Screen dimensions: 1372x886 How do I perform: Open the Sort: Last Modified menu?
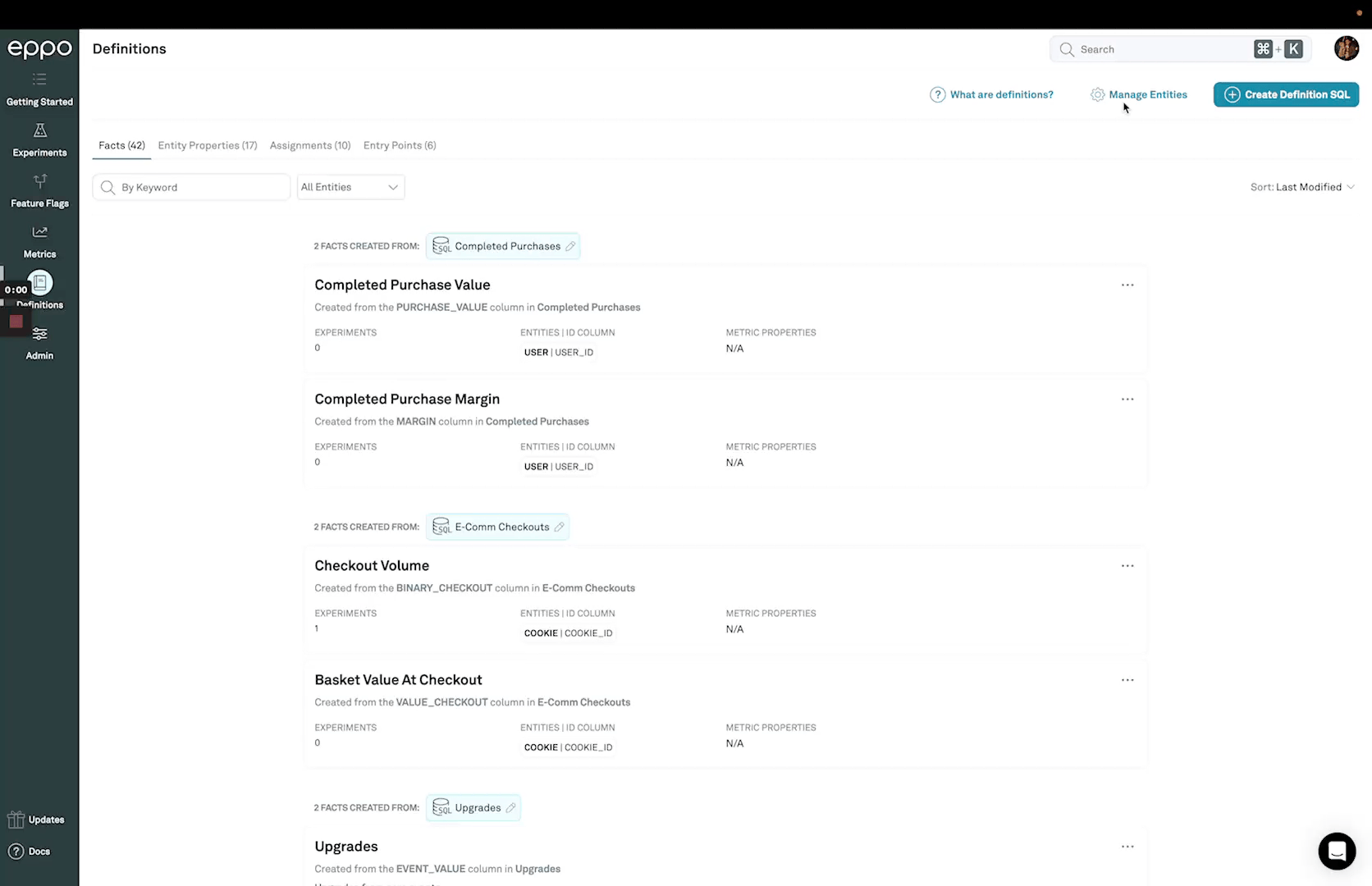(1302, 187)
